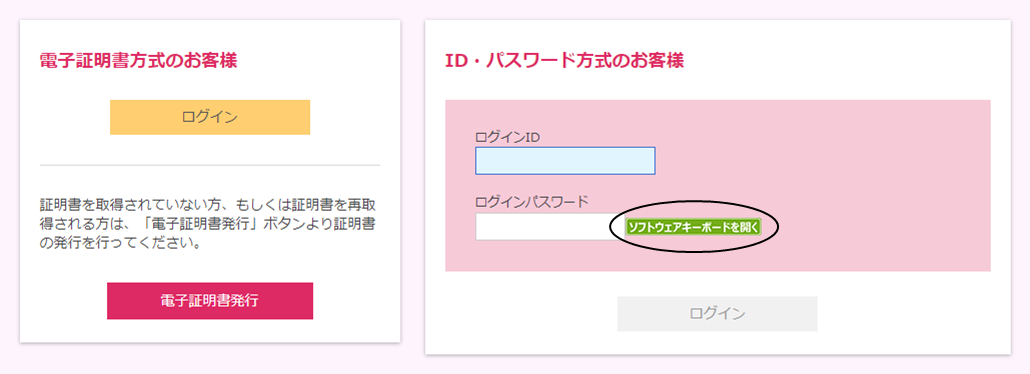Click the gray ログイン button below the form
Image resolution: width=1030 pixels, height=374 pixels.
(717, 314)
